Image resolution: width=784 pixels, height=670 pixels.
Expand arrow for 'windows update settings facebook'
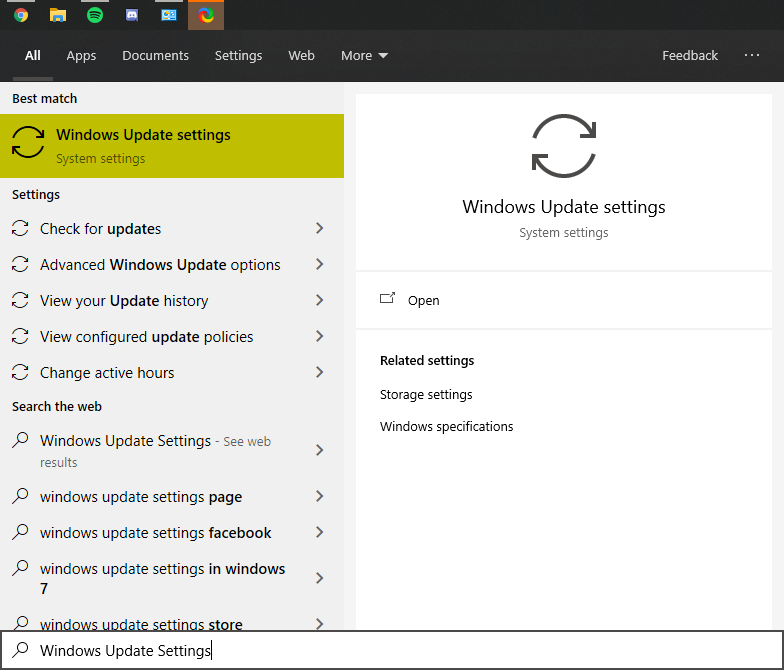(320, 532)
